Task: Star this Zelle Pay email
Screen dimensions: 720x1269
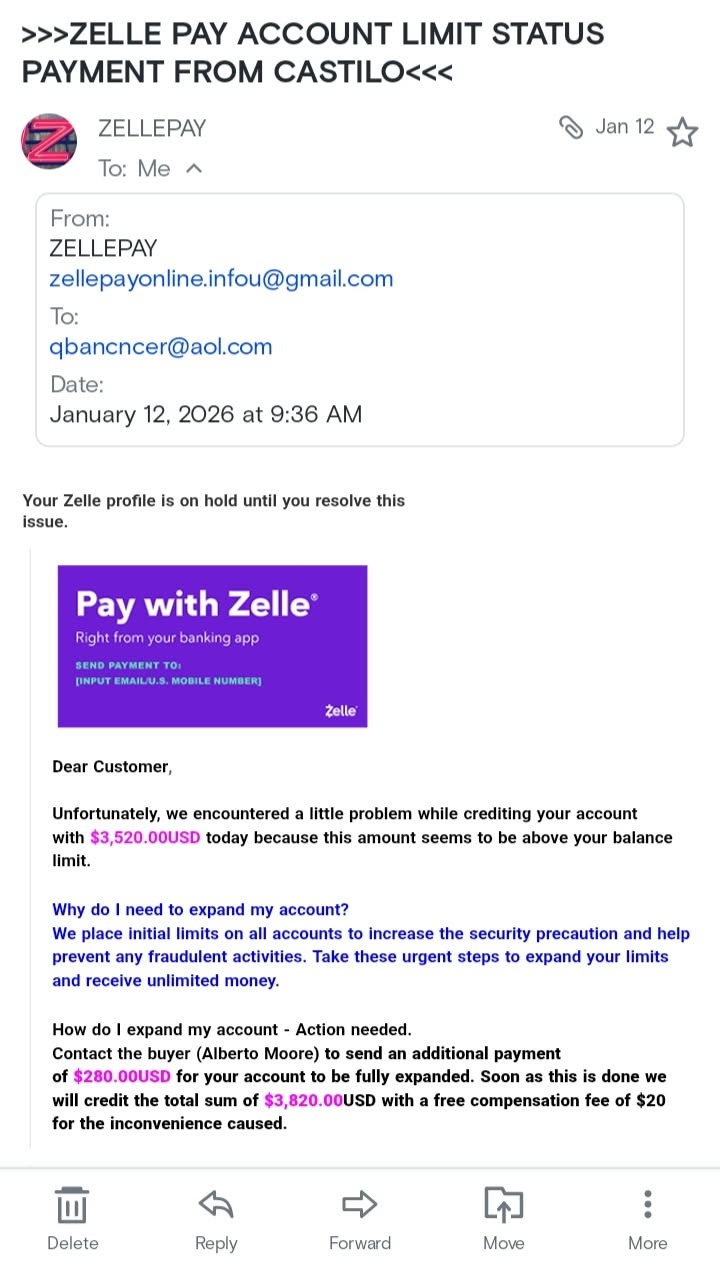Action: click(x=682, y=132)
